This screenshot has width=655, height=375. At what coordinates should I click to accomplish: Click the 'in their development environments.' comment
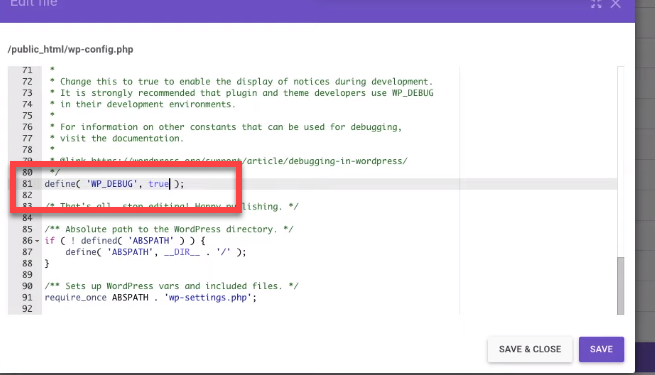[142, 104]
